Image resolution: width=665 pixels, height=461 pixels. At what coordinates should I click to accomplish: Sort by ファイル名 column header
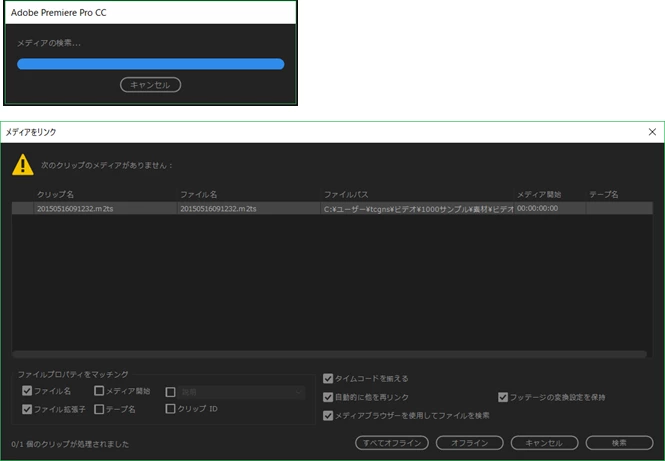(198, 194)
